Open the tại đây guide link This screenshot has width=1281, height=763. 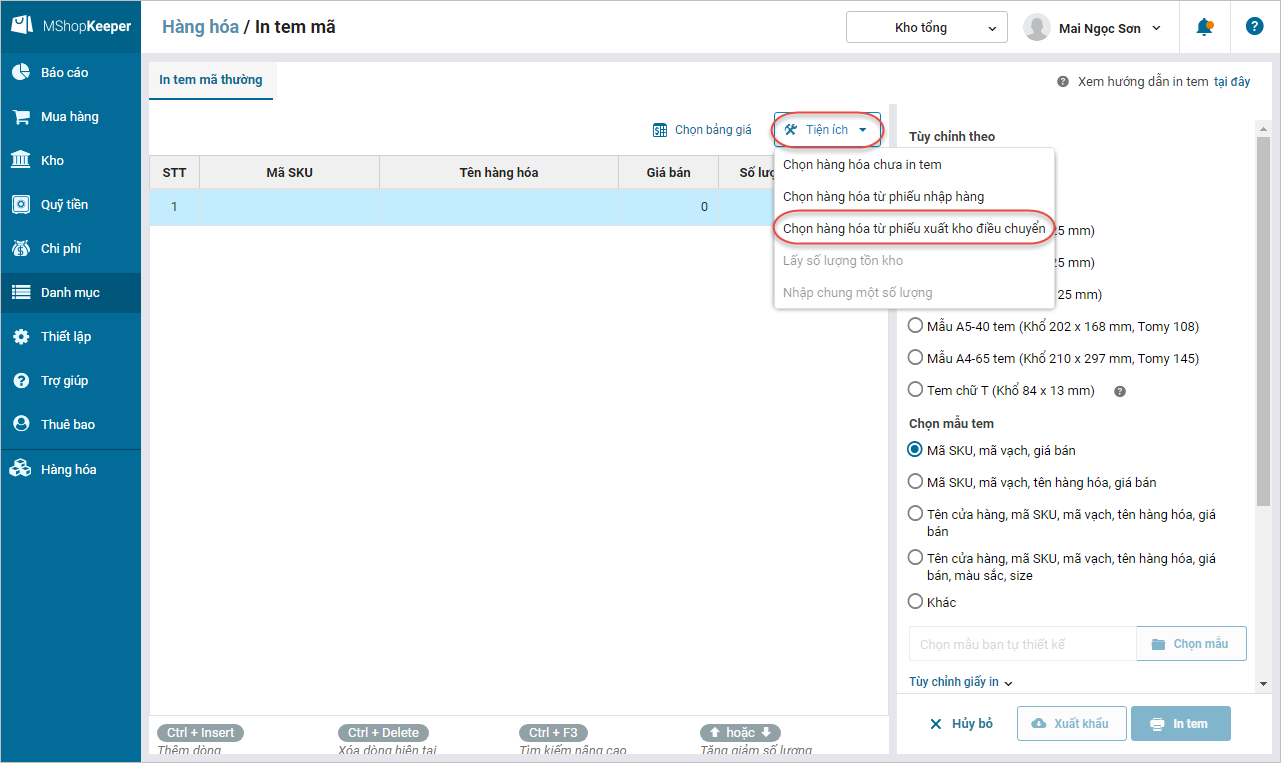tap(1232, 82)
